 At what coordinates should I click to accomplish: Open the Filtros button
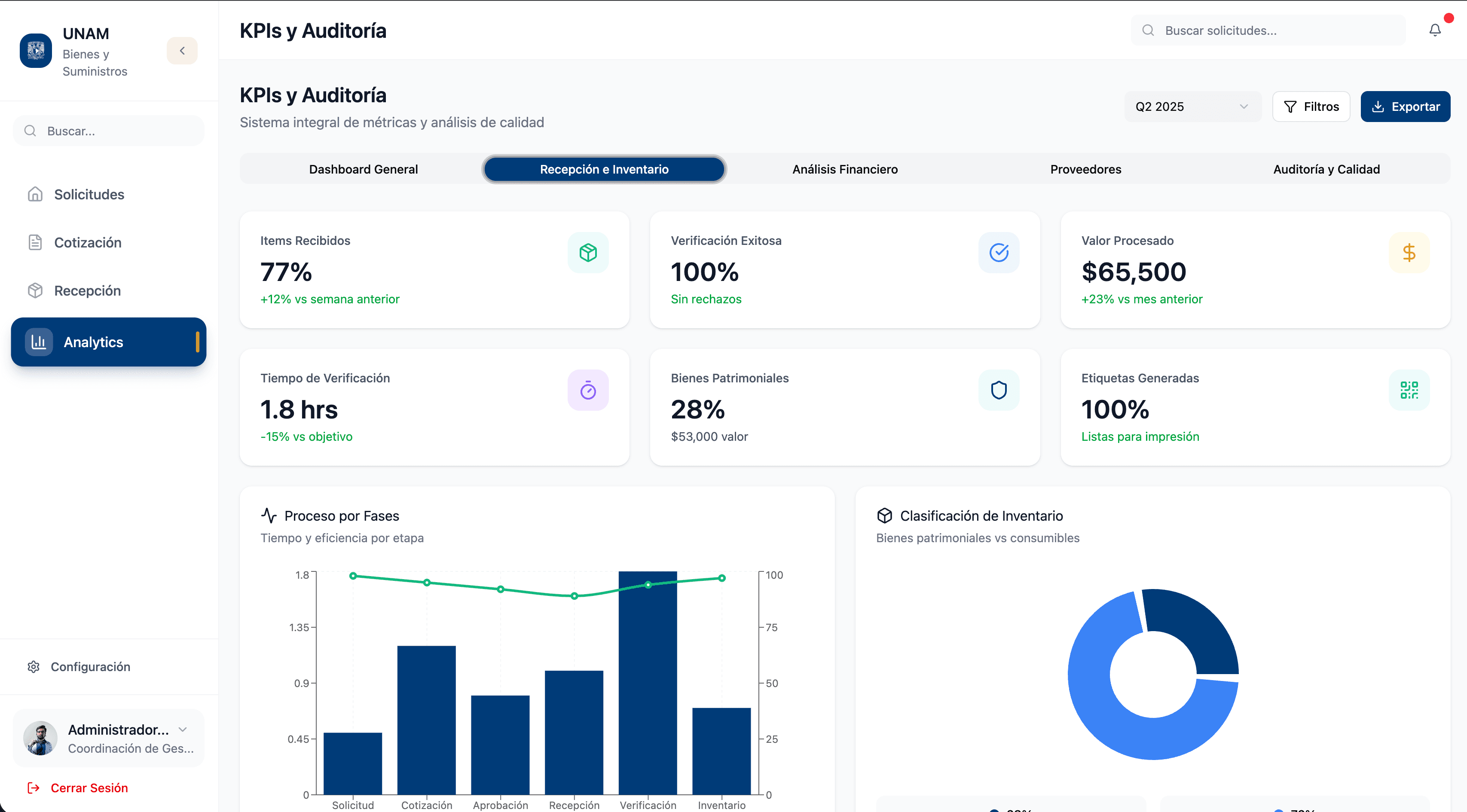[1311, 107]
